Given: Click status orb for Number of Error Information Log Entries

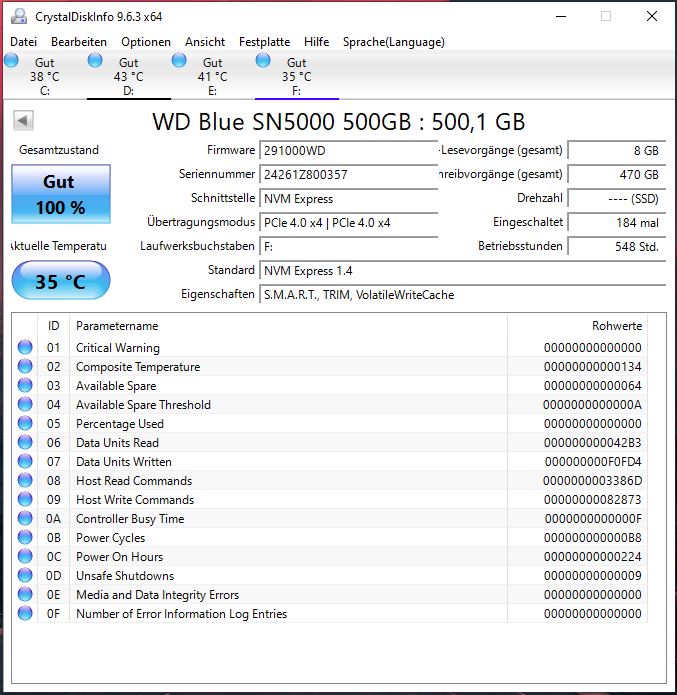Looking at the screenshot, I should [25, 613].
